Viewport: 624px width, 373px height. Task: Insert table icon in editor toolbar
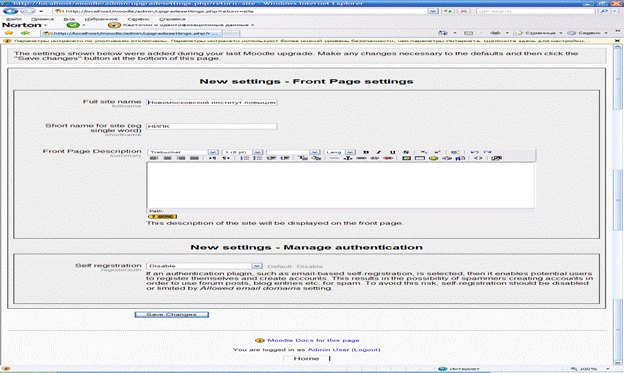(x=420, y=158)
